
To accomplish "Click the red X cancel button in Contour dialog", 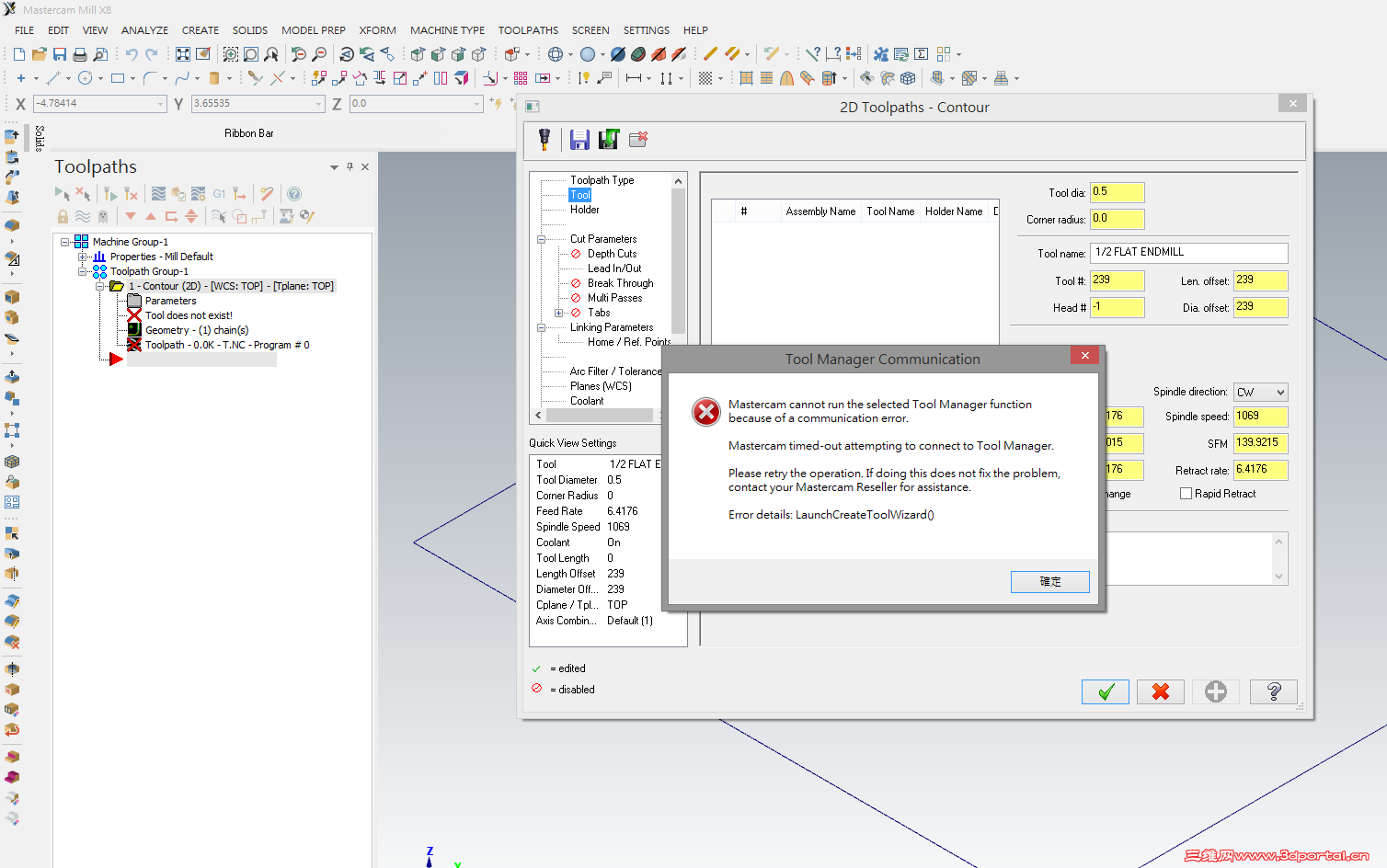I will [x=1161, y=691].
